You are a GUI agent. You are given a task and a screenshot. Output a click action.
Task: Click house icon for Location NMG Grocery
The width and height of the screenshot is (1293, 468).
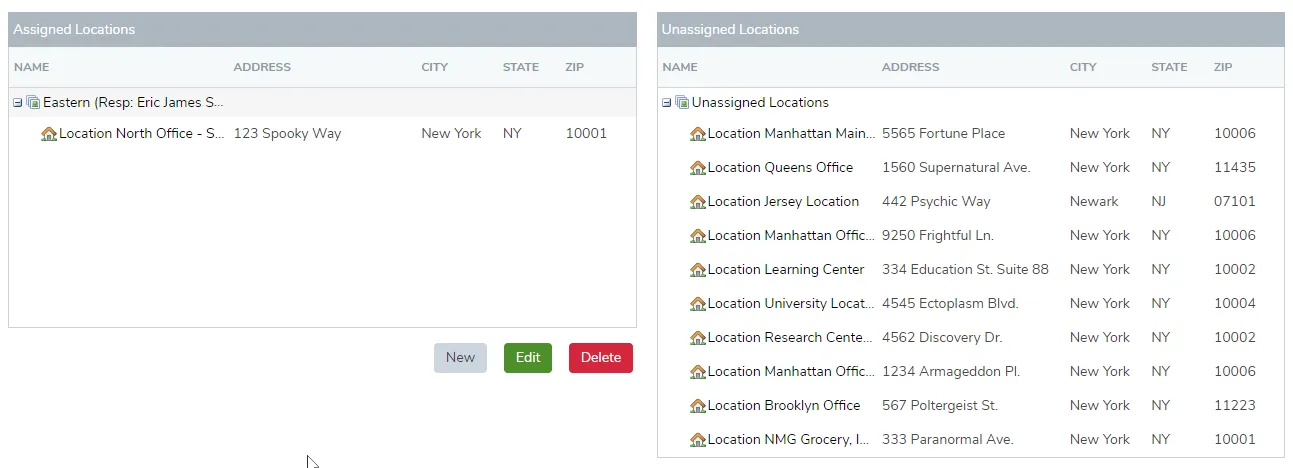[x=698, y=440]
